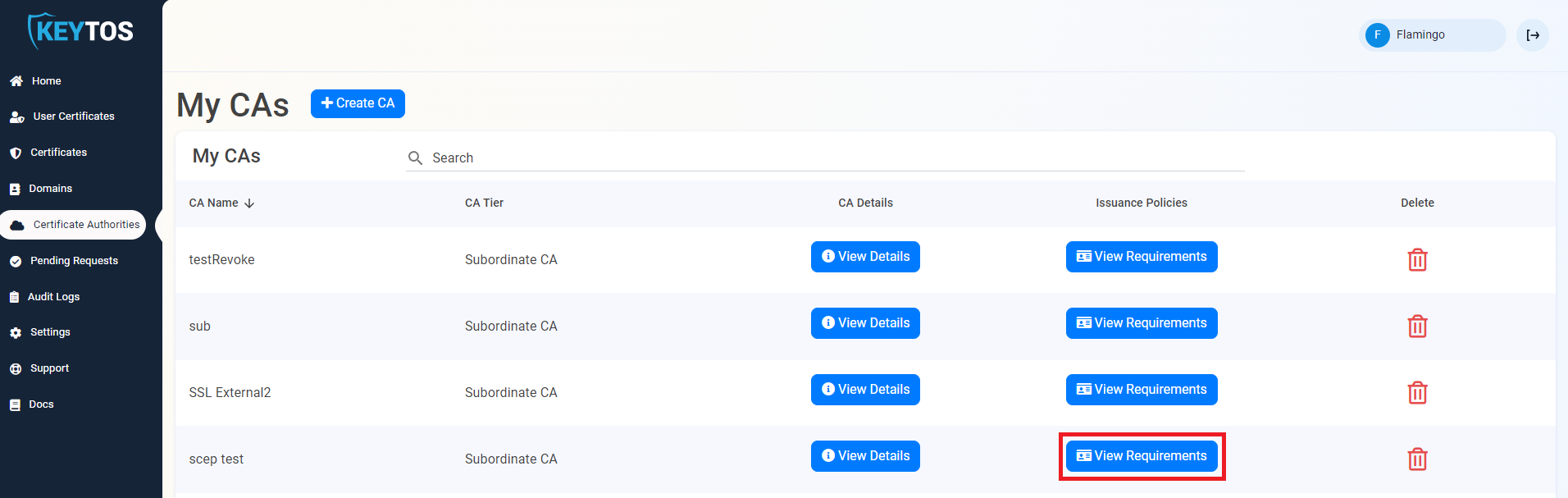This screenshot has height=498, width=1568.
Task: Click the Audit Logs clipboard icon
Action: 16,296
